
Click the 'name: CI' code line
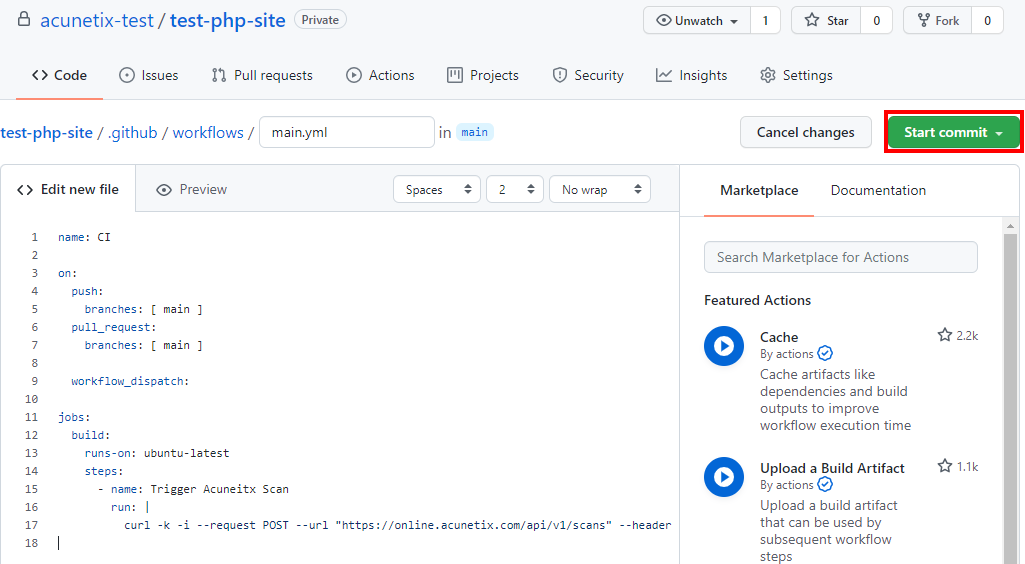(84, 237)
